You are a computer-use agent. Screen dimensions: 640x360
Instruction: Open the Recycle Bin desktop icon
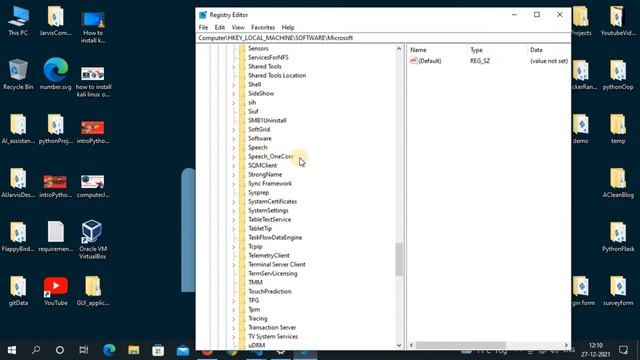click(x=18, y=74)
